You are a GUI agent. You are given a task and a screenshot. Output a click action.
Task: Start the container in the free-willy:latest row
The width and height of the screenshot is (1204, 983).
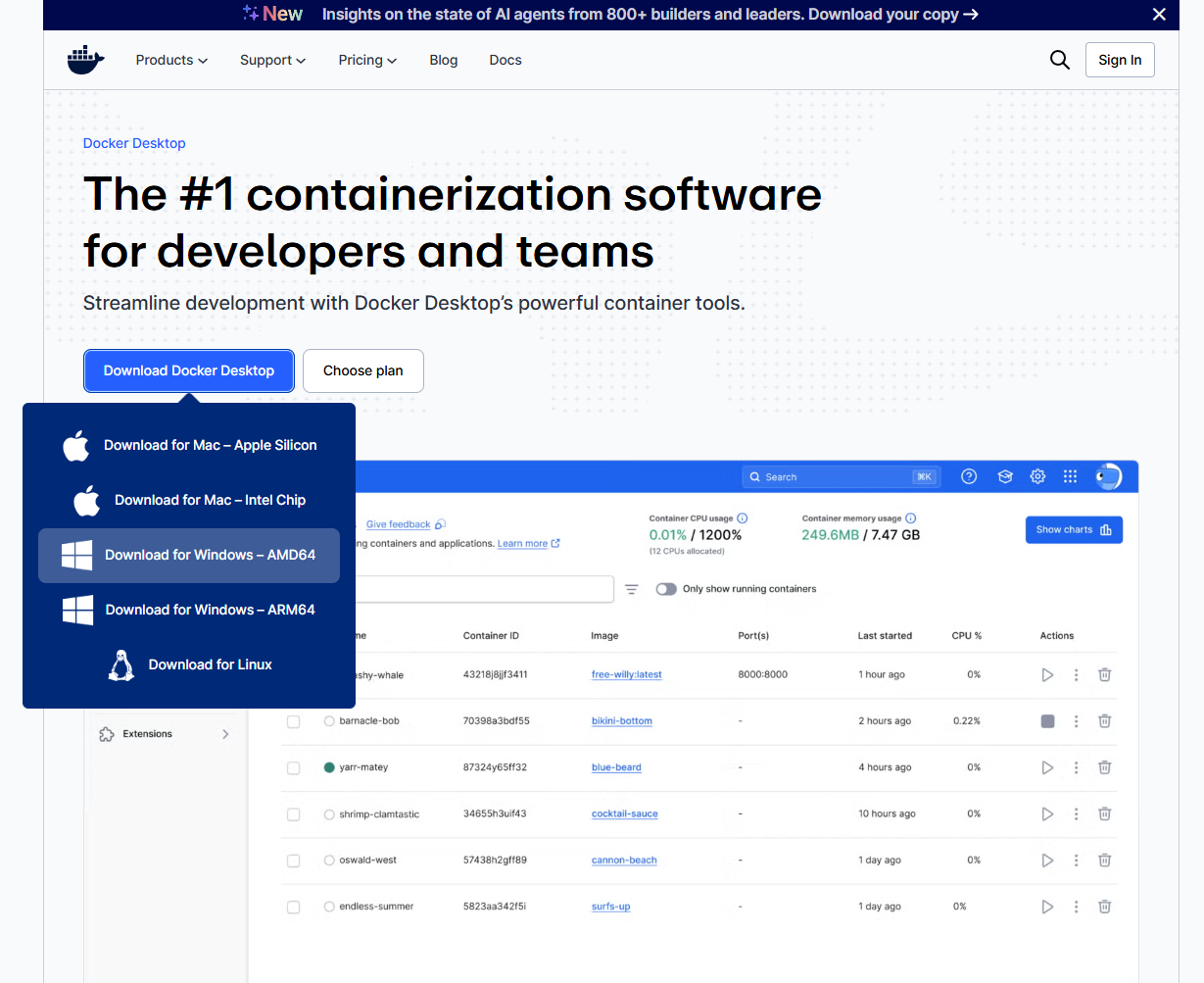pos(1047,674)
